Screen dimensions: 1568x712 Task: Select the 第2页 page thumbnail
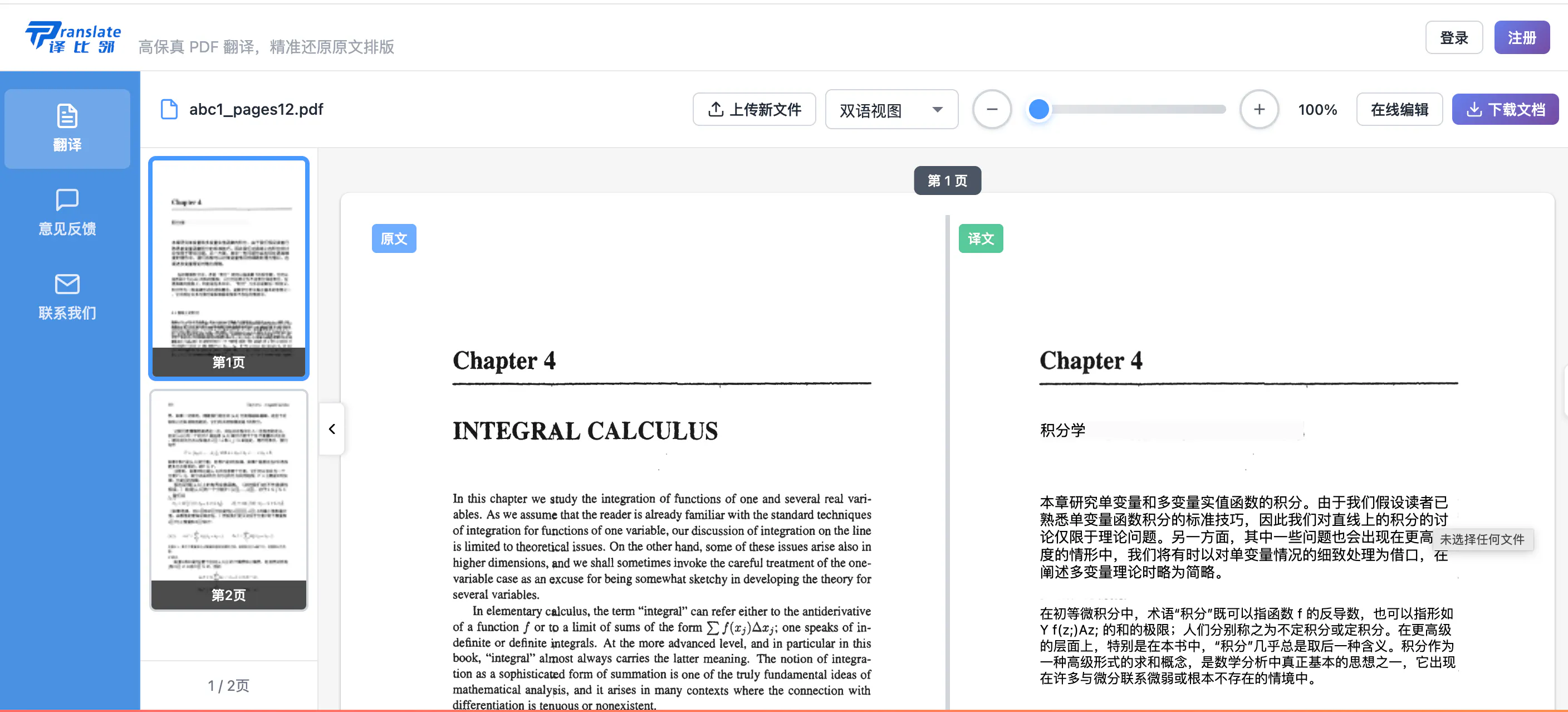229,500
